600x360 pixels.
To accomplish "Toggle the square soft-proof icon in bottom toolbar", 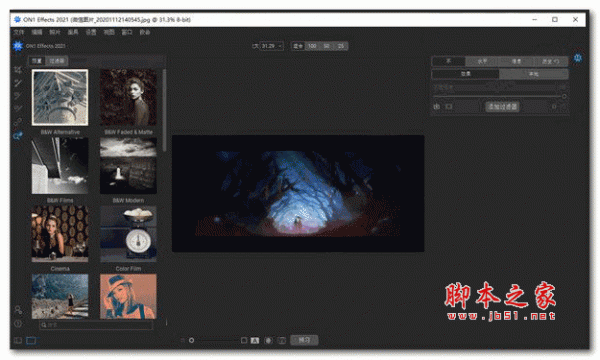I will point(244,340).
